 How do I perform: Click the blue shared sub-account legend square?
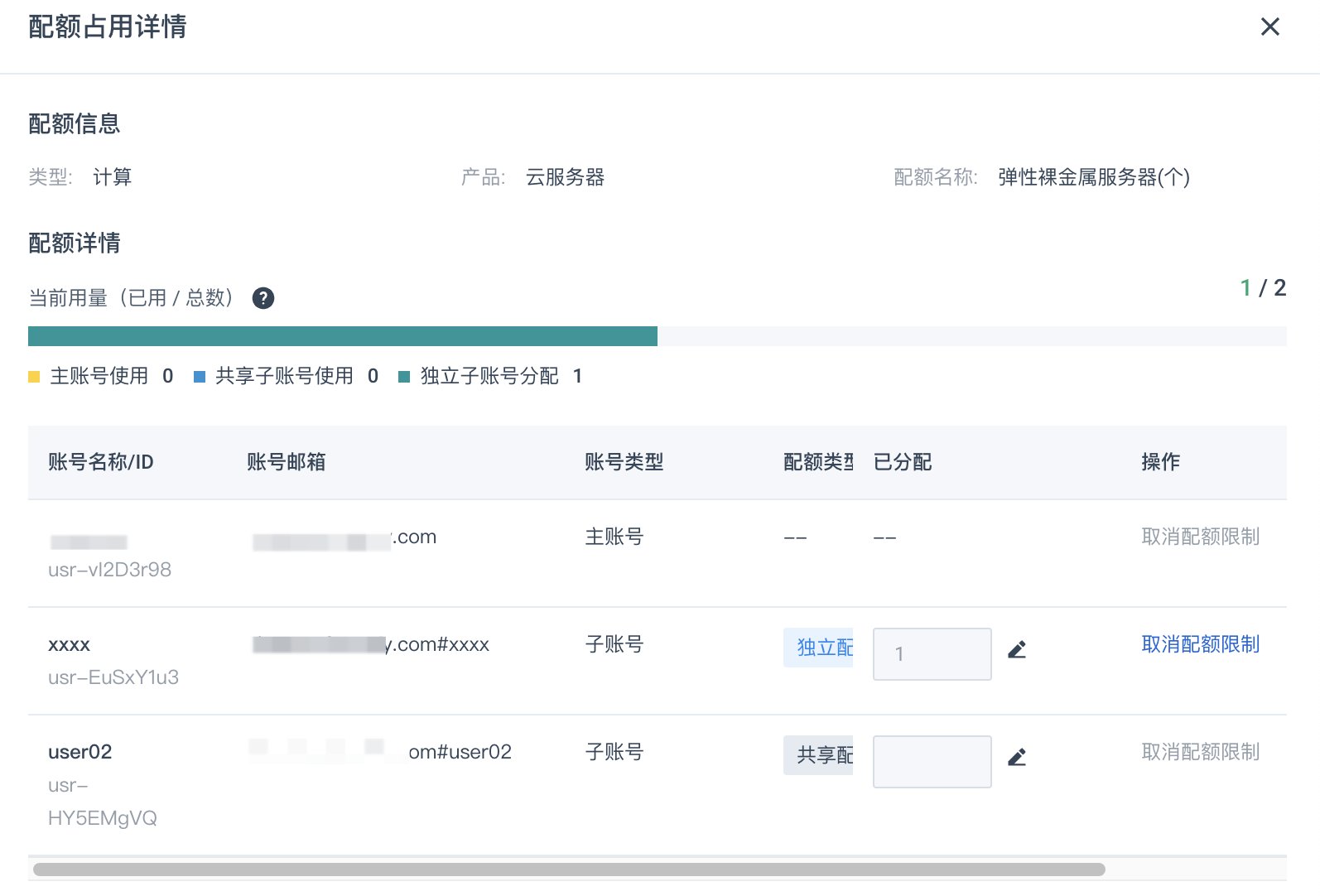pyautogui.click(x=200, y=377)
